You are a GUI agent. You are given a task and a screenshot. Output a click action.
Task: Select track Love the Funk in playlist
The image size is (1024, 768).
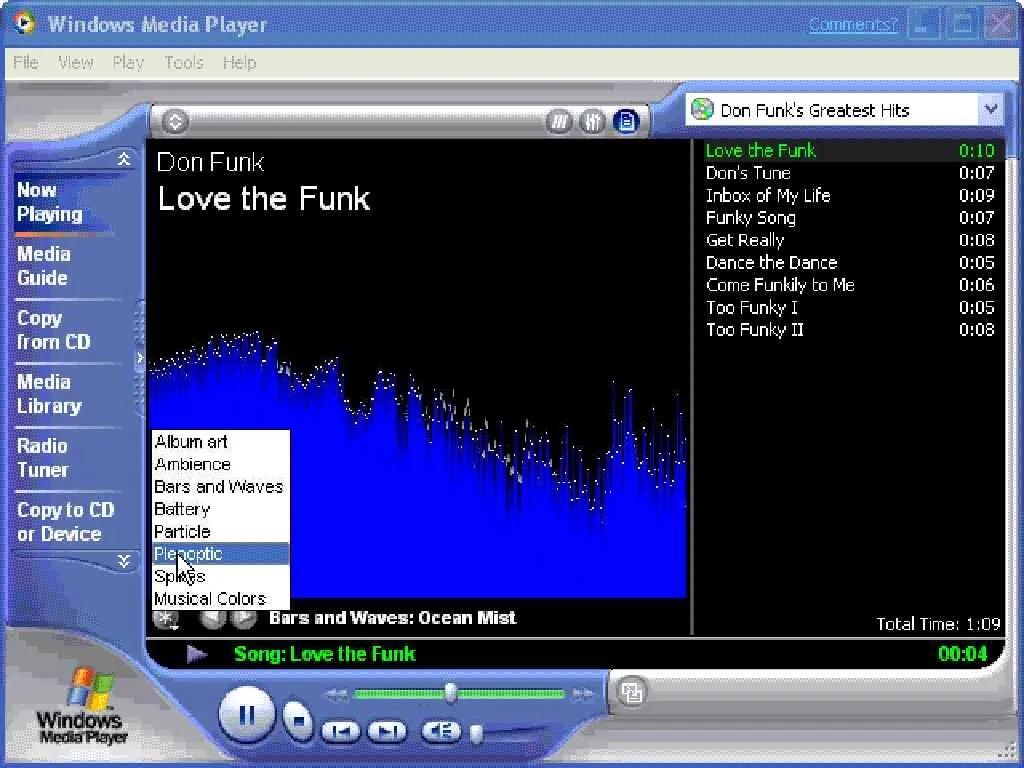(850, 151)
